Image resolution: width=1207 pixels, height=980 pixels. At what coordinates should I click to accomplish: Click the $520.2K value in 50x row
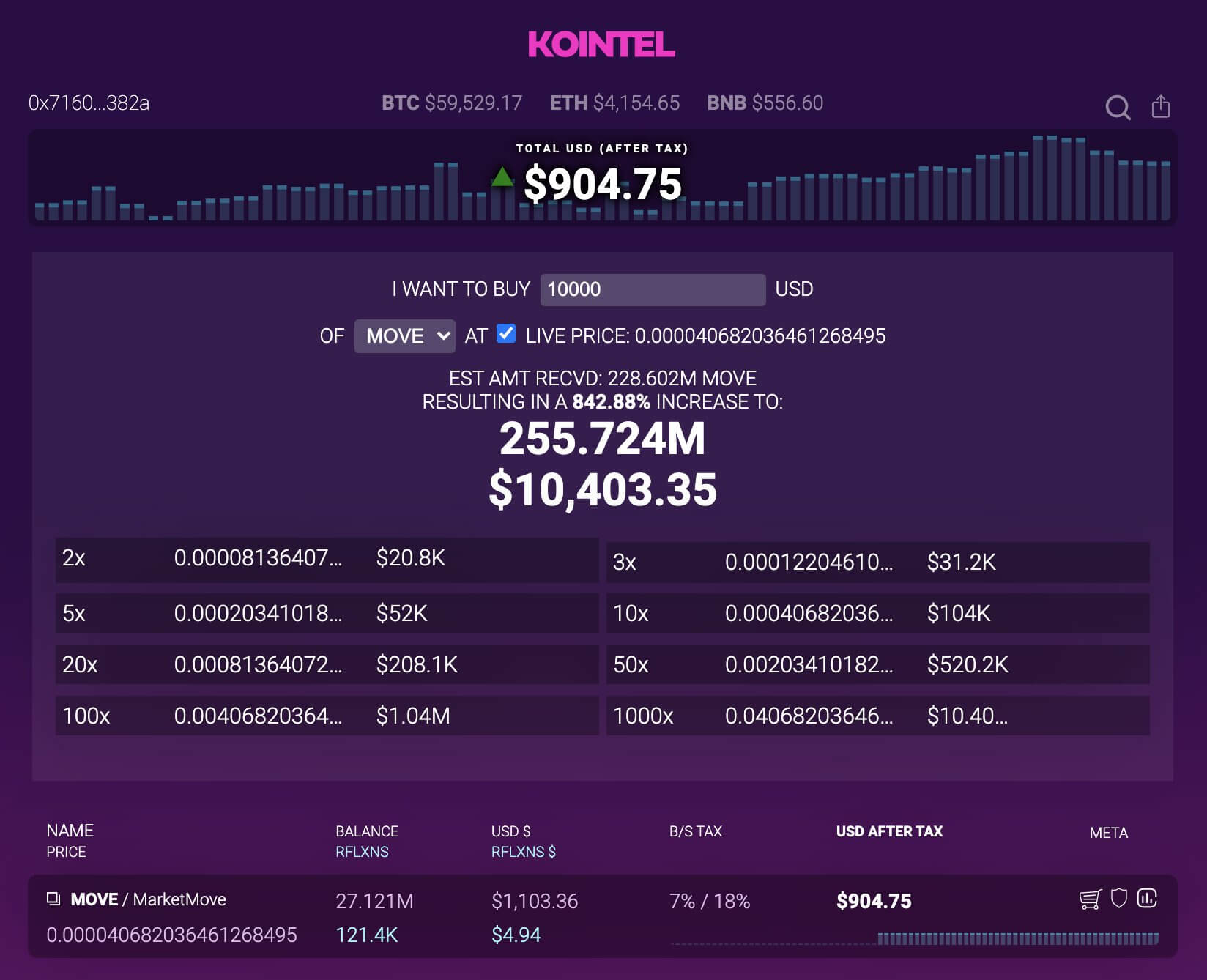coord(968,664)
